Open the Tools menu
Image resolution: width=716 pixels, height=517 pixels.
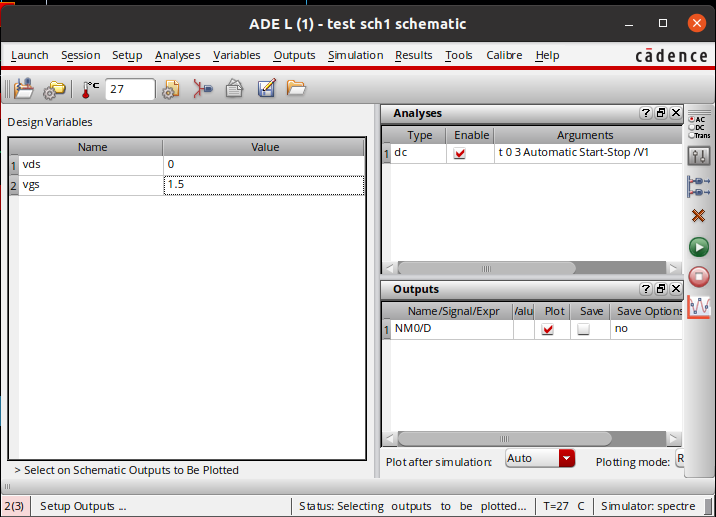click(459, 55)
